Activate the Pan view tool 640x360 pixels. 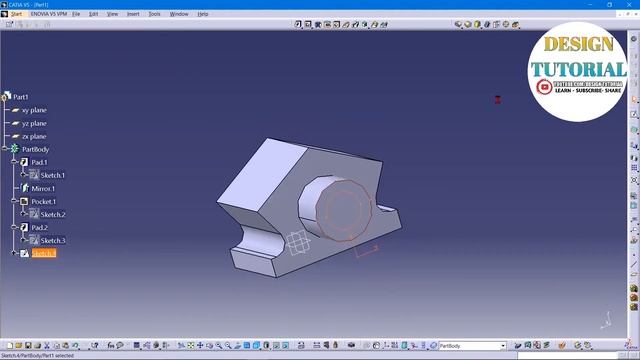(x=200, y=345)
